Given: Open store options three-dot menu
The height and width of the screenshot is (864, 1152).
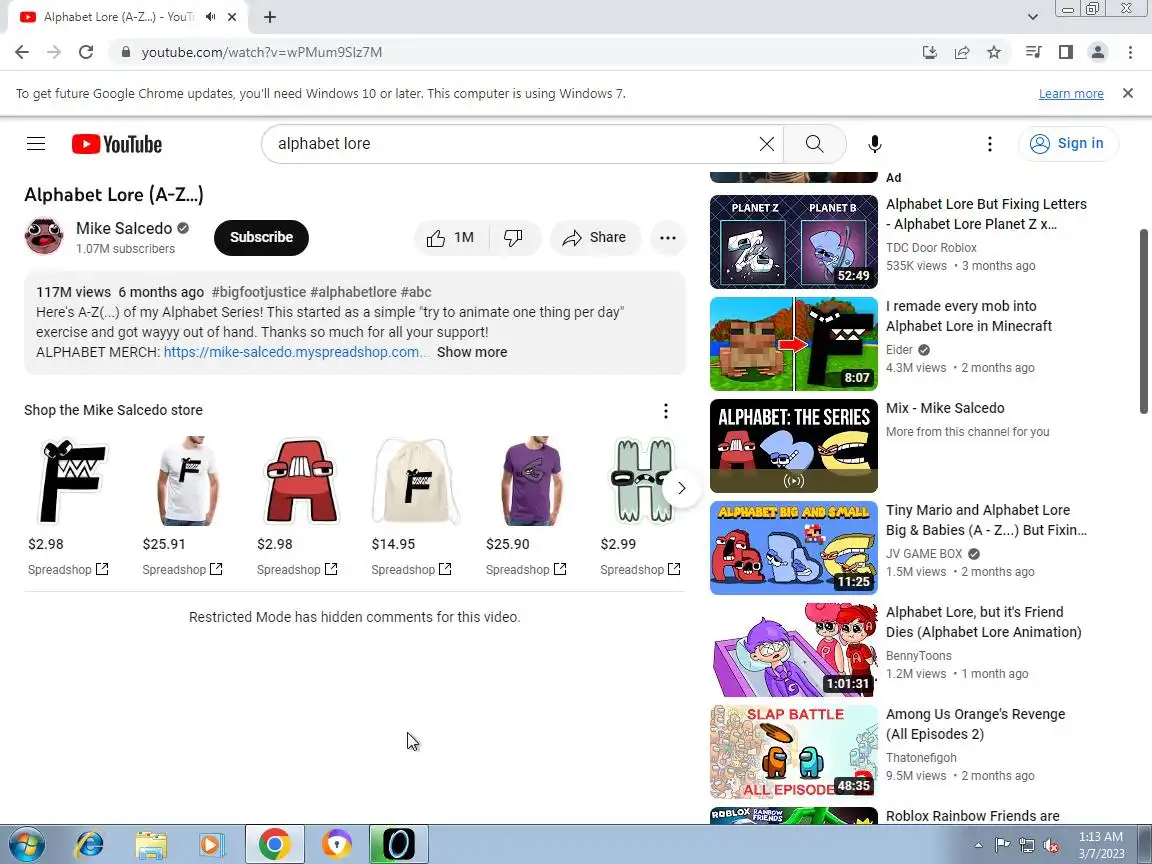Looking at the screenshot, I should 666,411.
